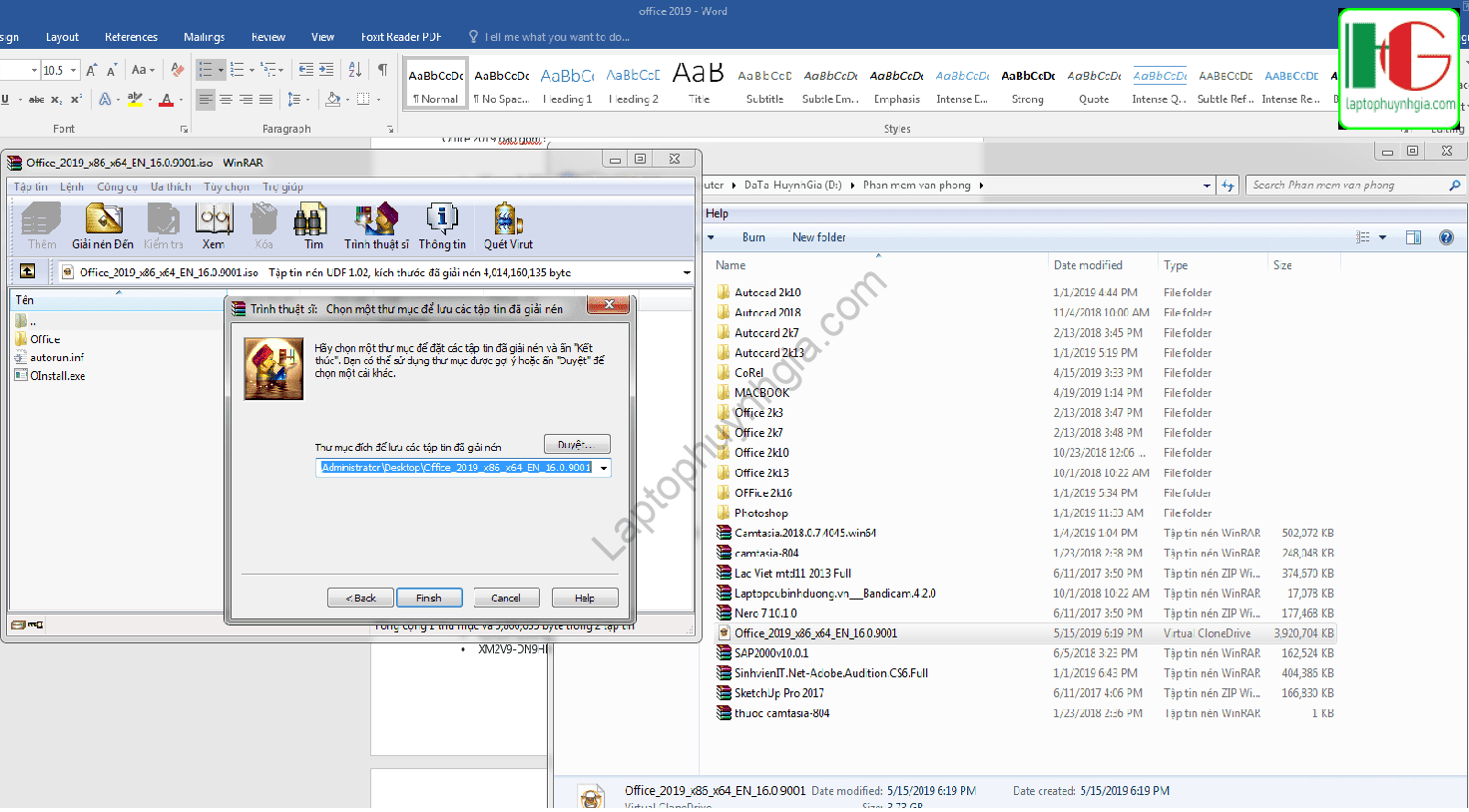Viewport: 1469px width, 812px height.
Task: Toggle Word's Bullets list button
Action: (x=206, y=70)
